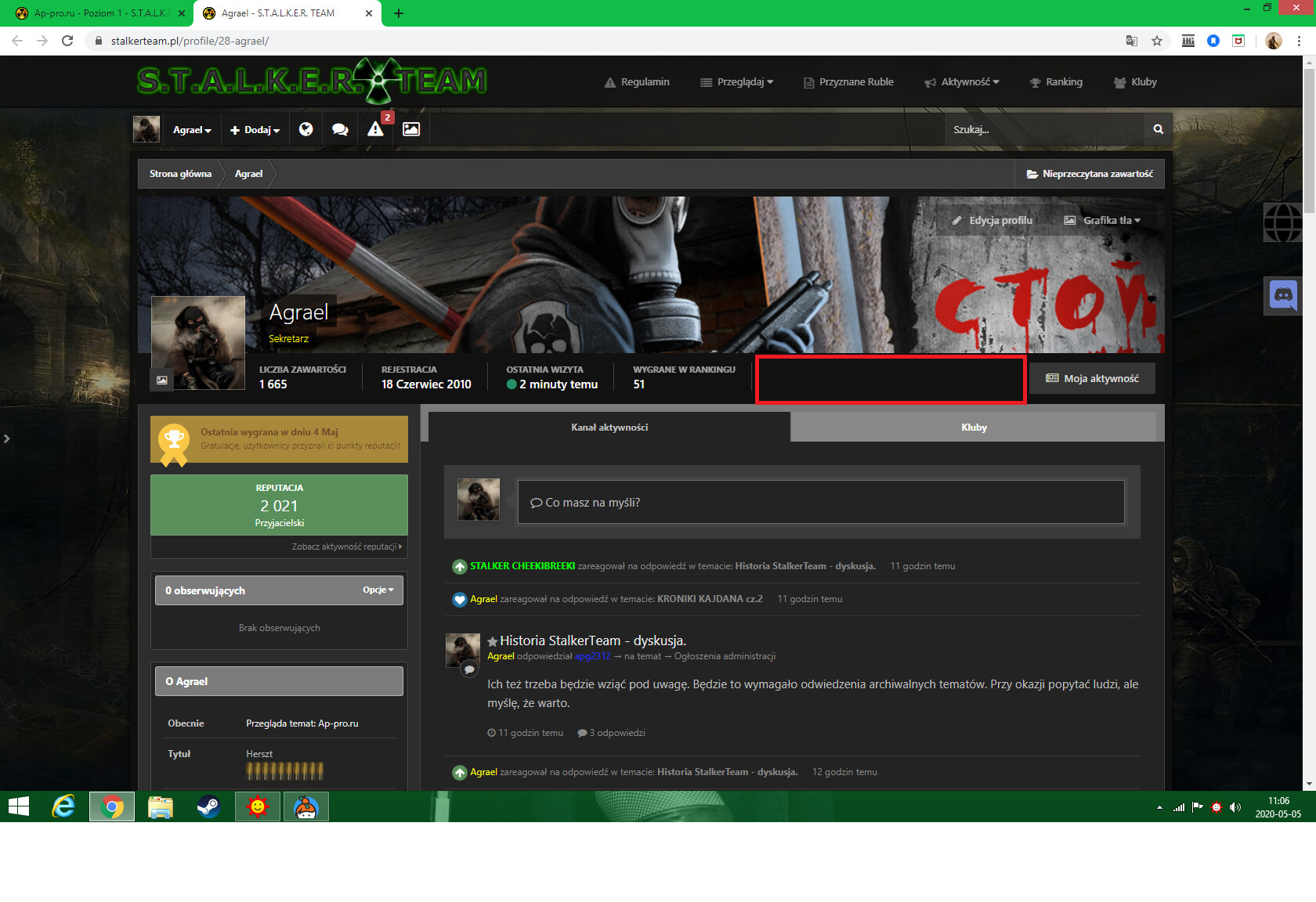Open Opcje dropdown in followers box

point(378,590)
